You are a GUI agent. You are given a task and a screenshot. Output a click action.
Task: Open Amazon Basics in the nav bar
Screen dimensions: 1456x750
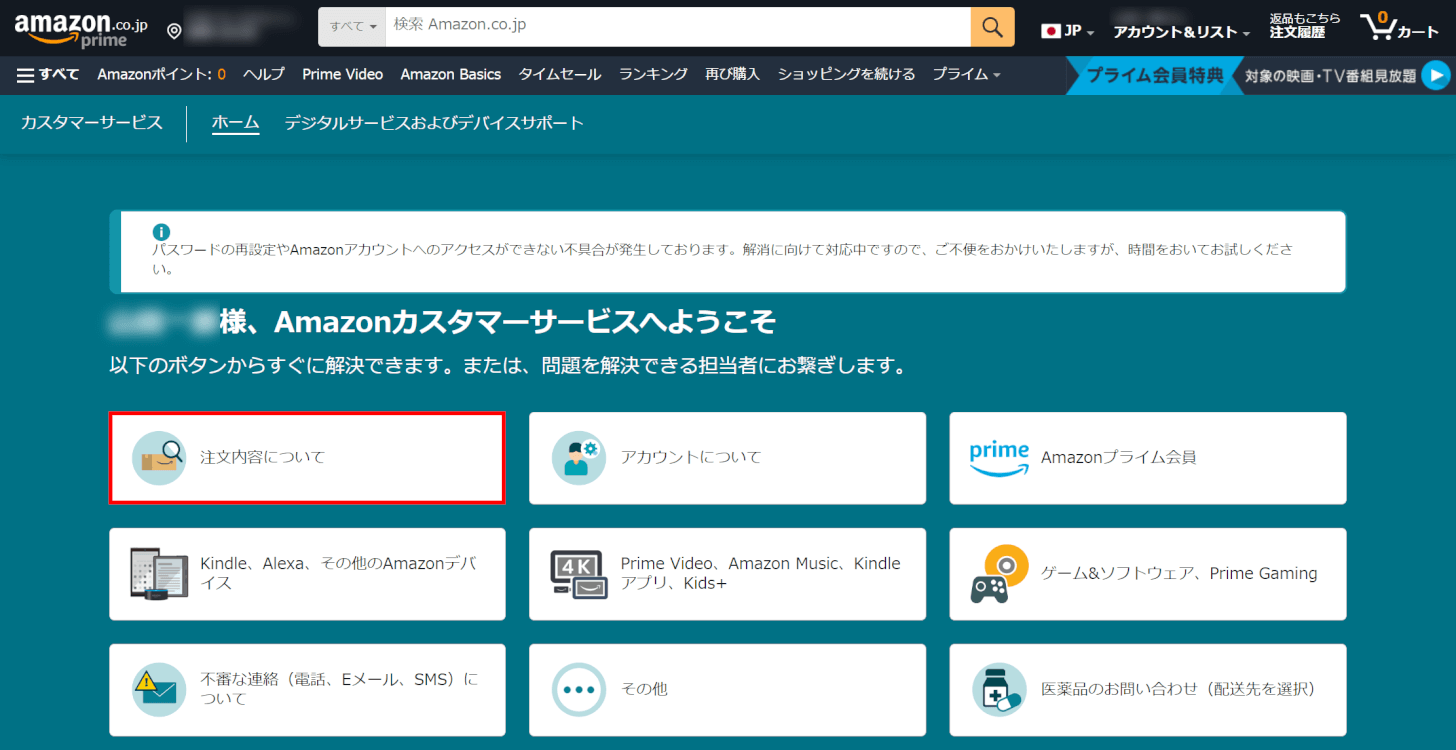[450, 74]
